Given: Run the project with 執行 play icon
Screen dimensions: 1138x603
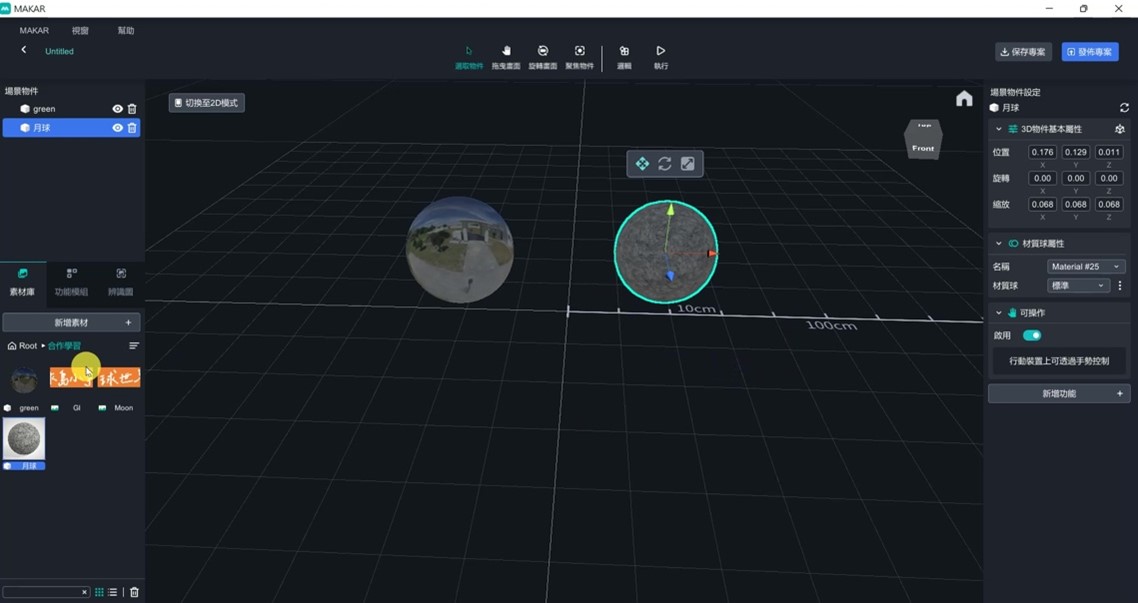Looking at the screenshot, I should (x=661, y=54).
